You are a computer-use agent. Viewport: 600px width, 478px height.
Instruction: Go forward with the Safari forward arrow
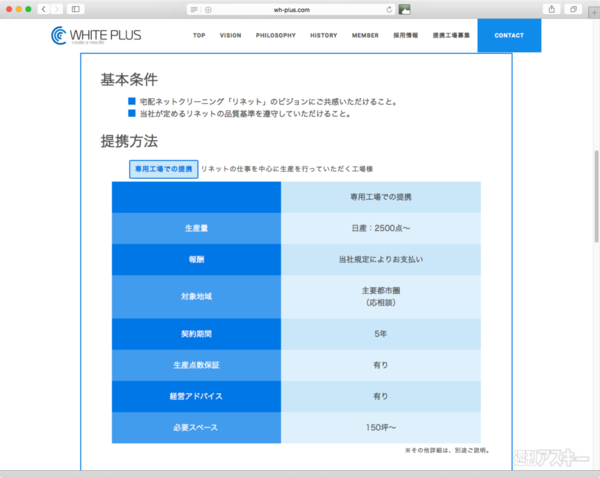(57, 9)
